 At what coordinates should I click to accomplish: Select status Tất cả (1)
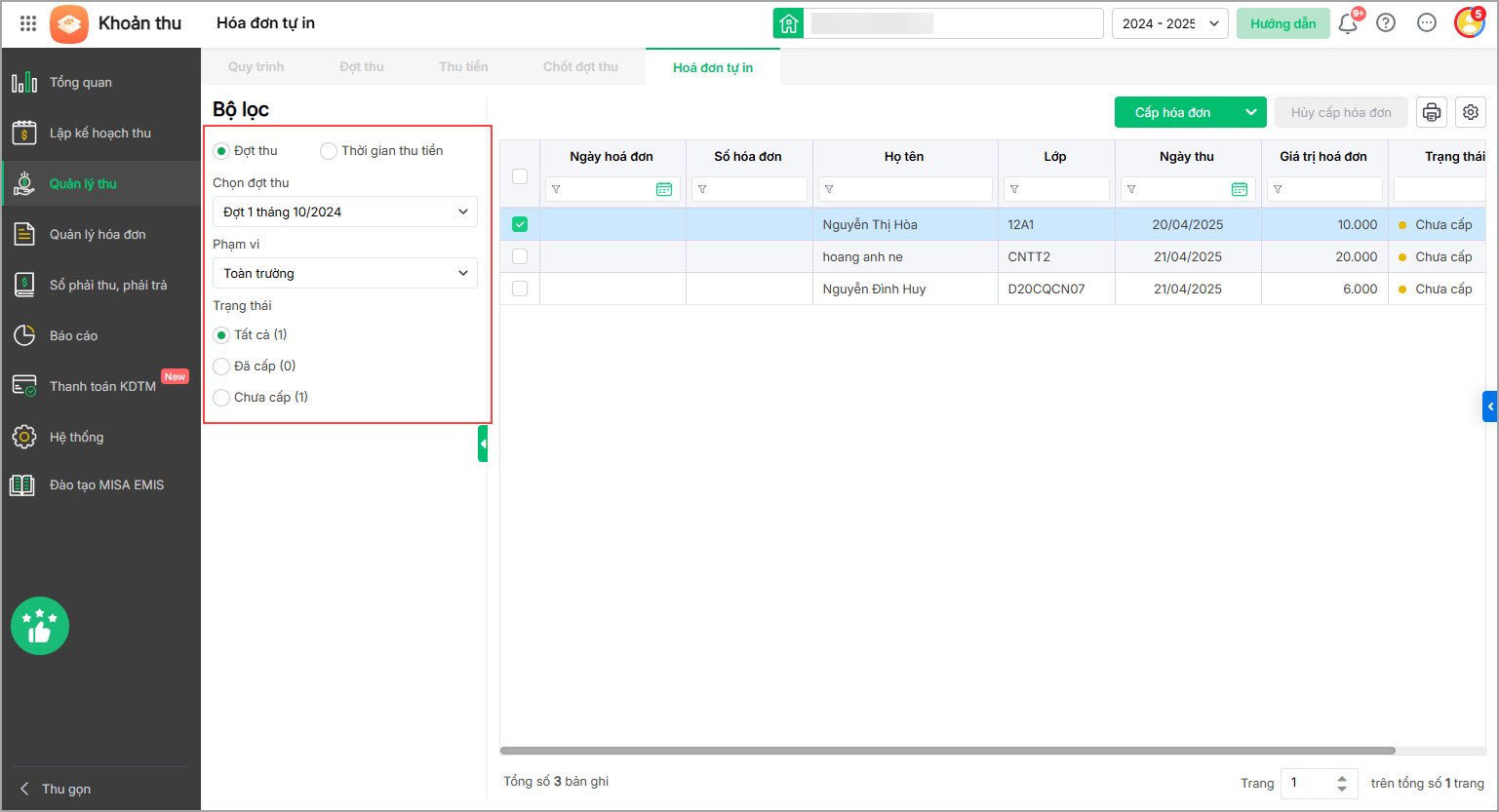click(221, 335)
